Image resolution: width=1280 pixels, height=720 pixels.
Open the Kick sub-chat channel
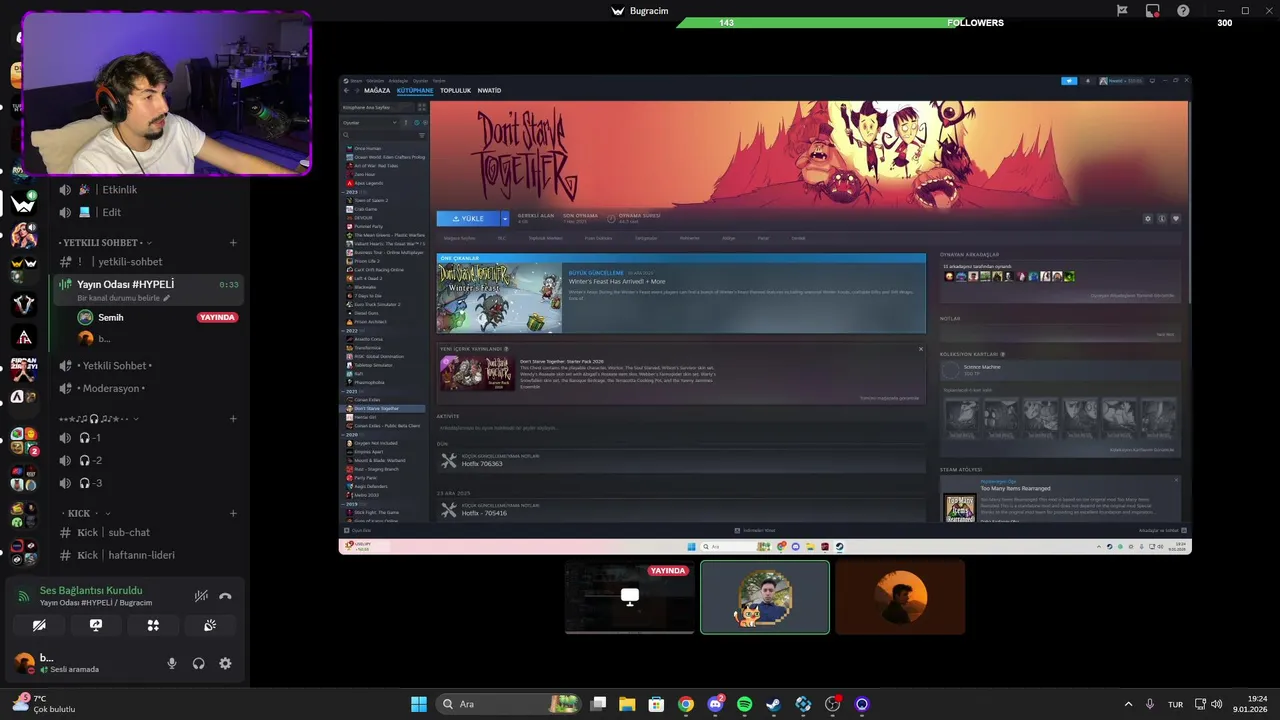click(x=148, y=533)
